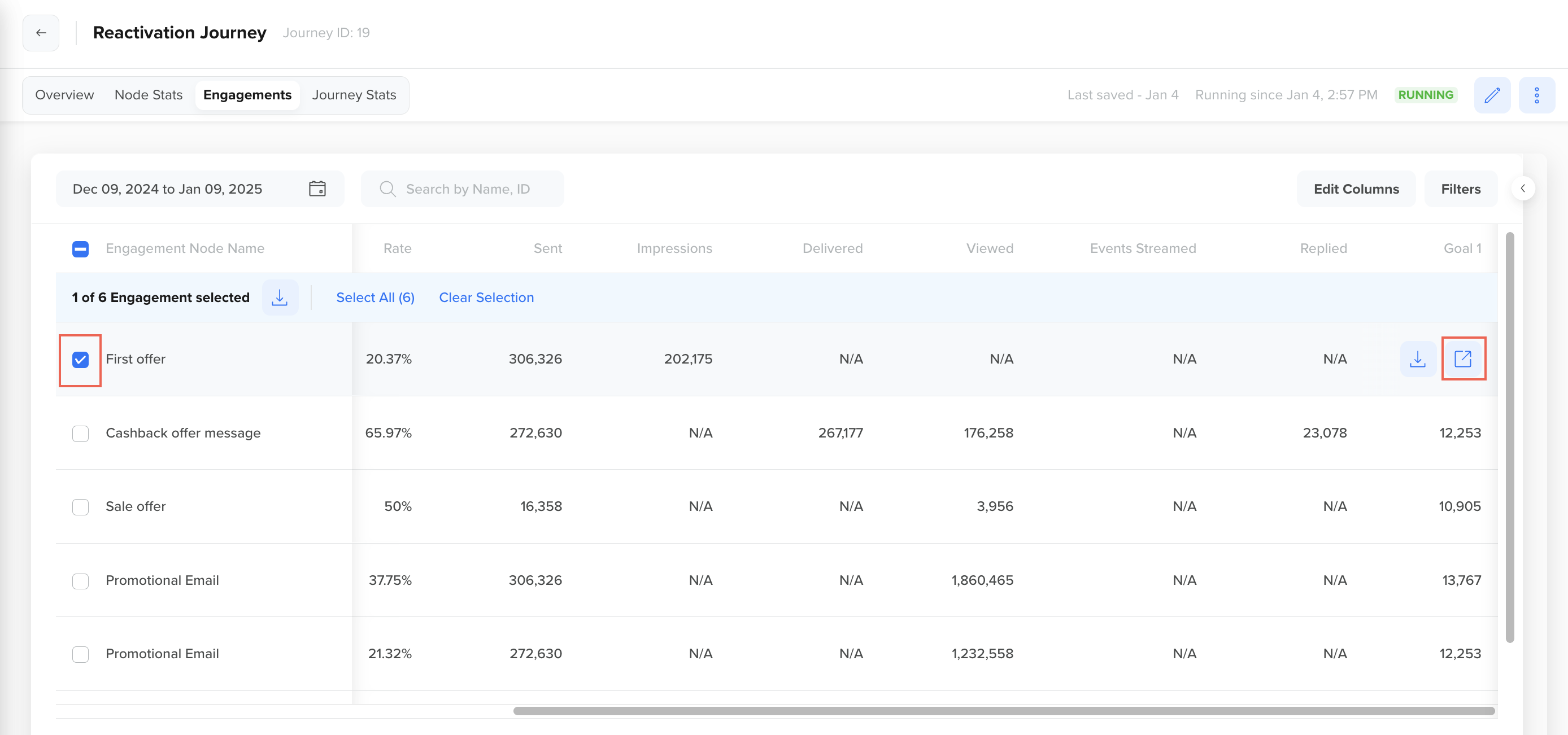Click the pencil edit icon
The height and width of the screenshot is (735, 1568).
click(1492, 94)
